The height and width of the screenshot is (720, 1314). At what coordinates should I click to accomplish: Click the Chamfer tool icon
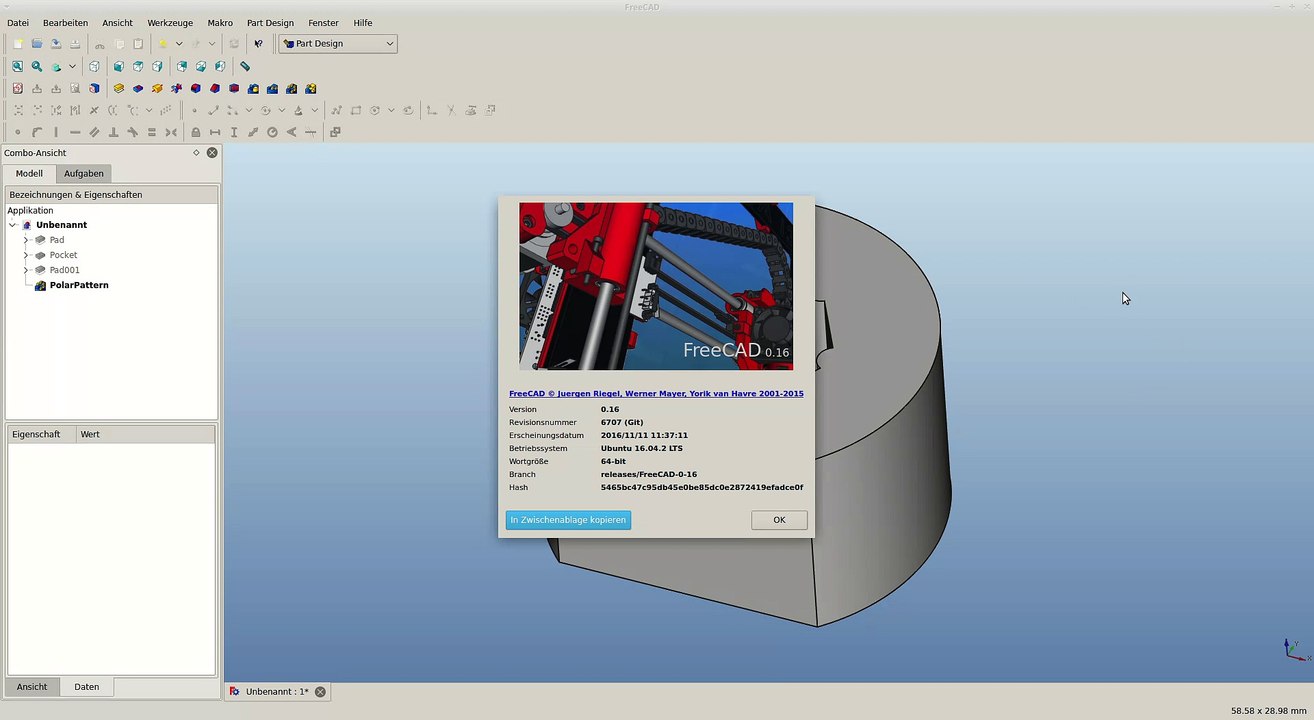(x=214, y=88)
